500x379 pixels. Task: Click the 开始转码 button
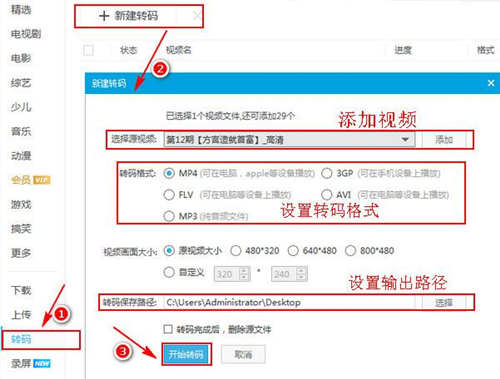coord(186,354)
